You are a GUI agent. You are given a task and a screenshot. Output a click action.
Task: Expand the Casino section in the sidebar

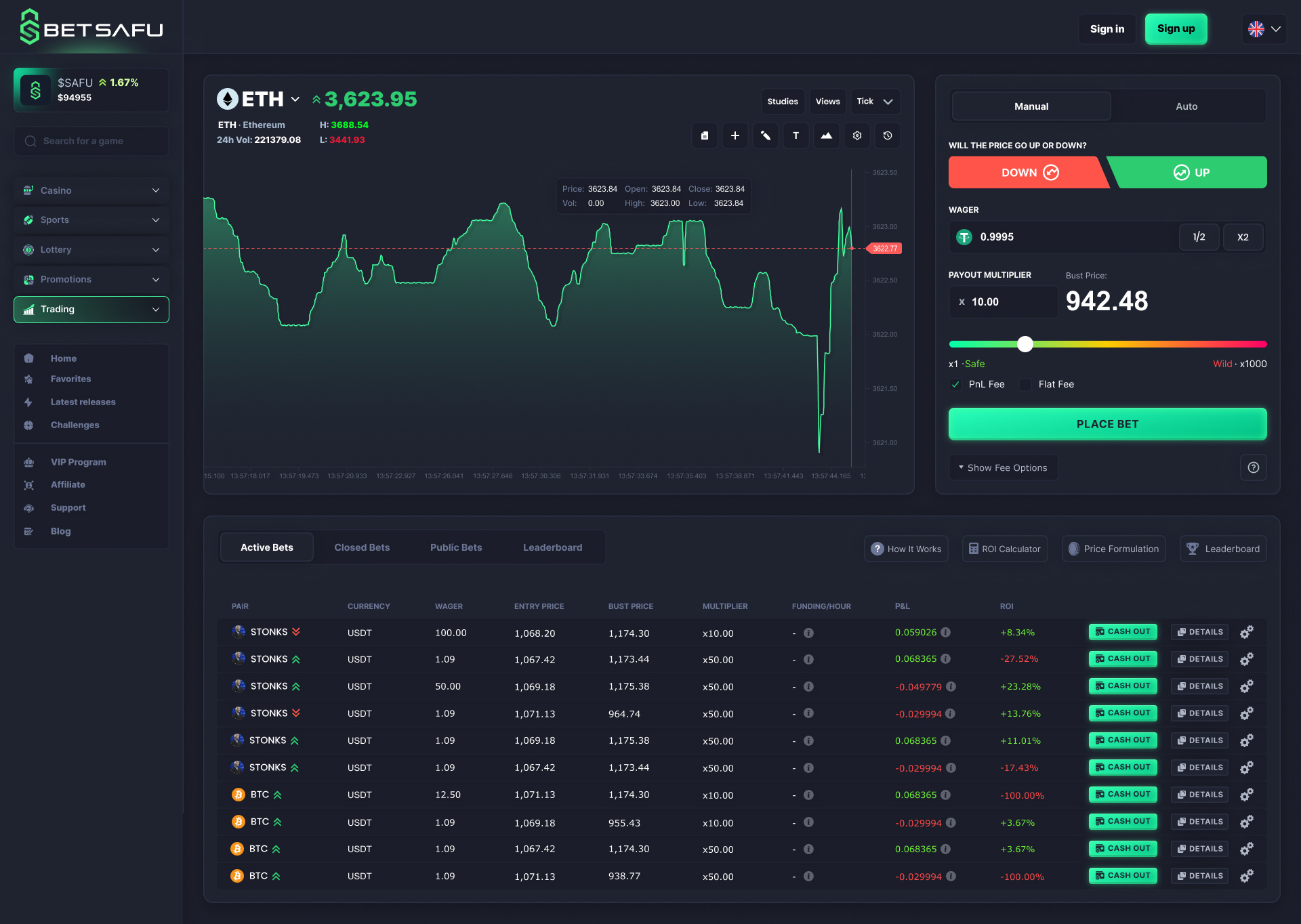pos(91,190)
